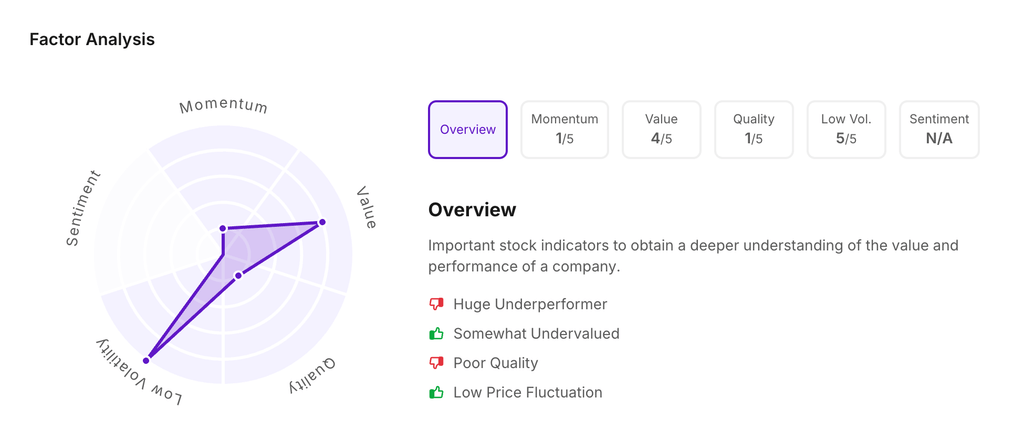Click the thumbs-up icon beside Somewhat Undervalued

pos(436,333)
